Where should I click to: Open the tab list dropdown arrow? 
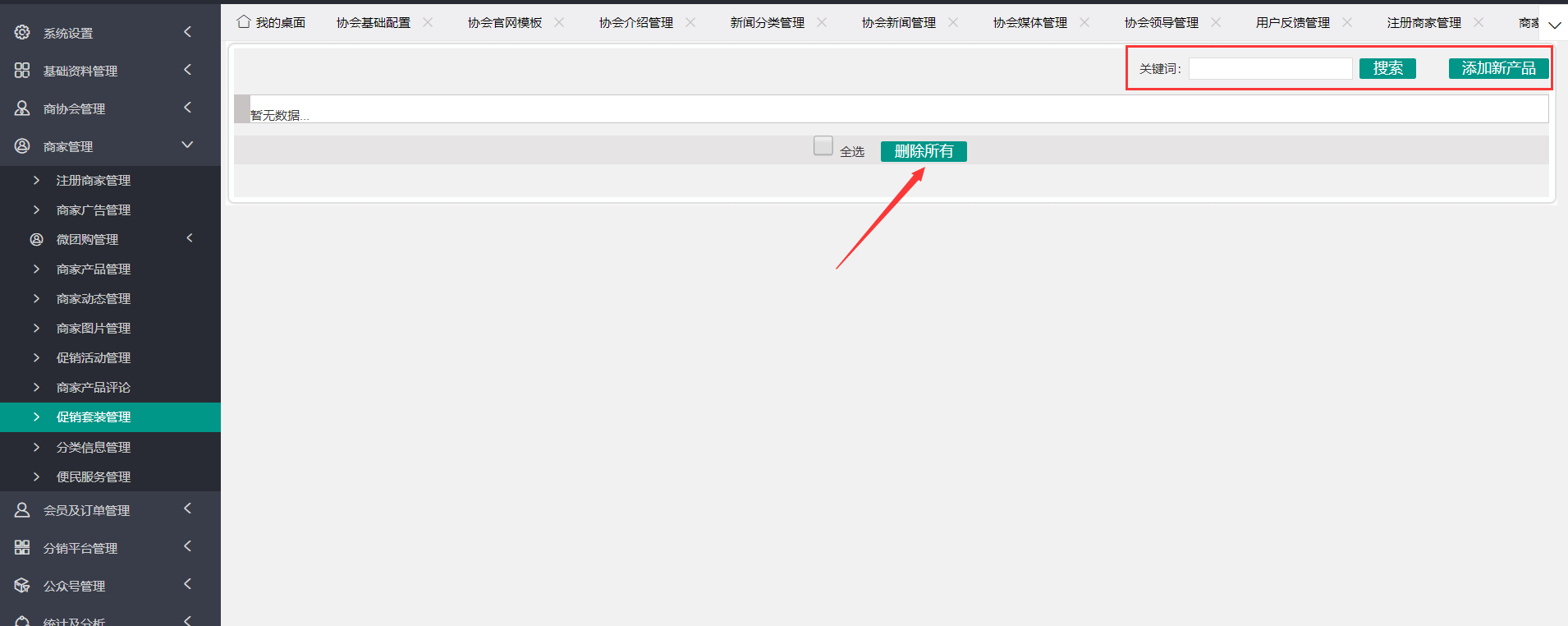pos(1554,25)
